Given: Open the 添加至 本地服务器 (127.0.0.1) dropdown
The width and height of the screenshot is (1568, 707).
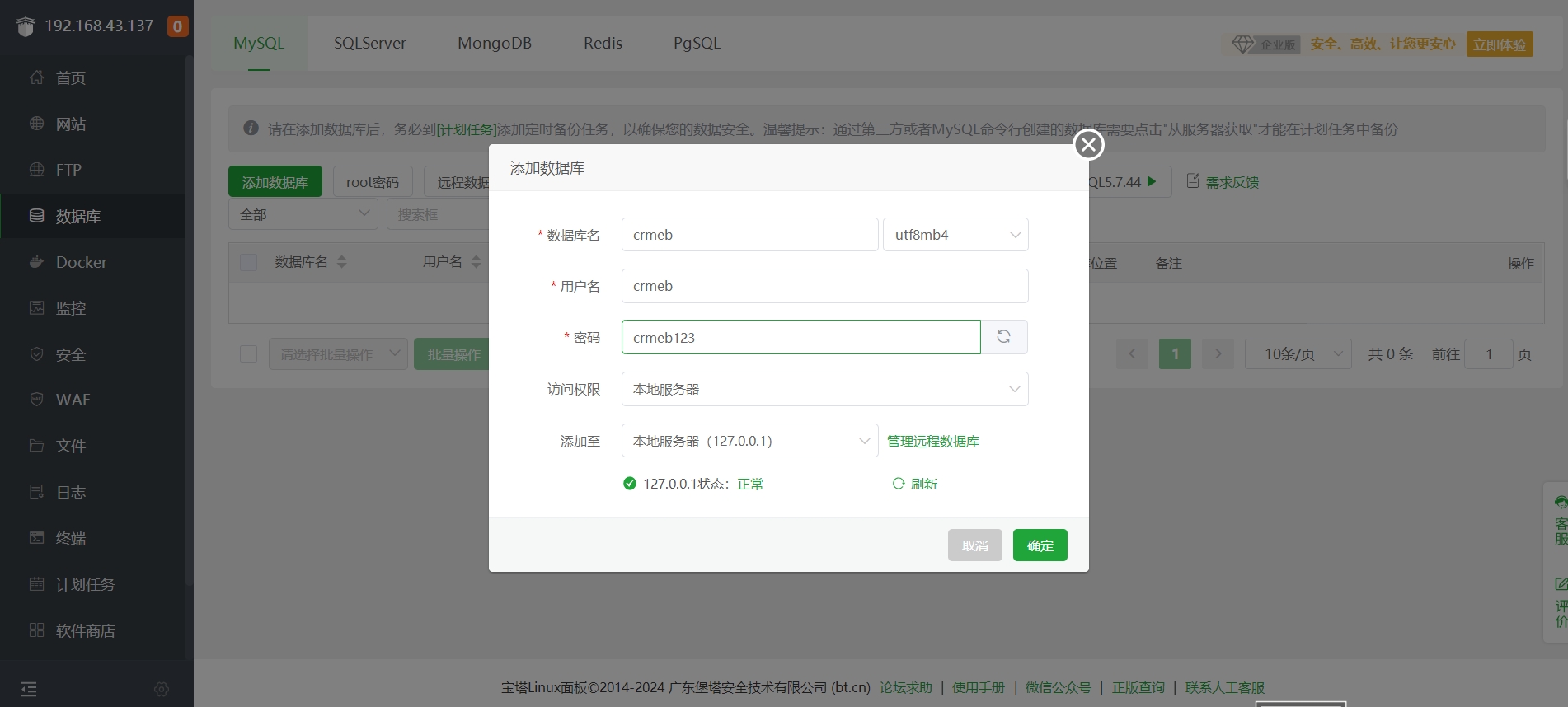Looking at the screenshot, I should [749, 441].
